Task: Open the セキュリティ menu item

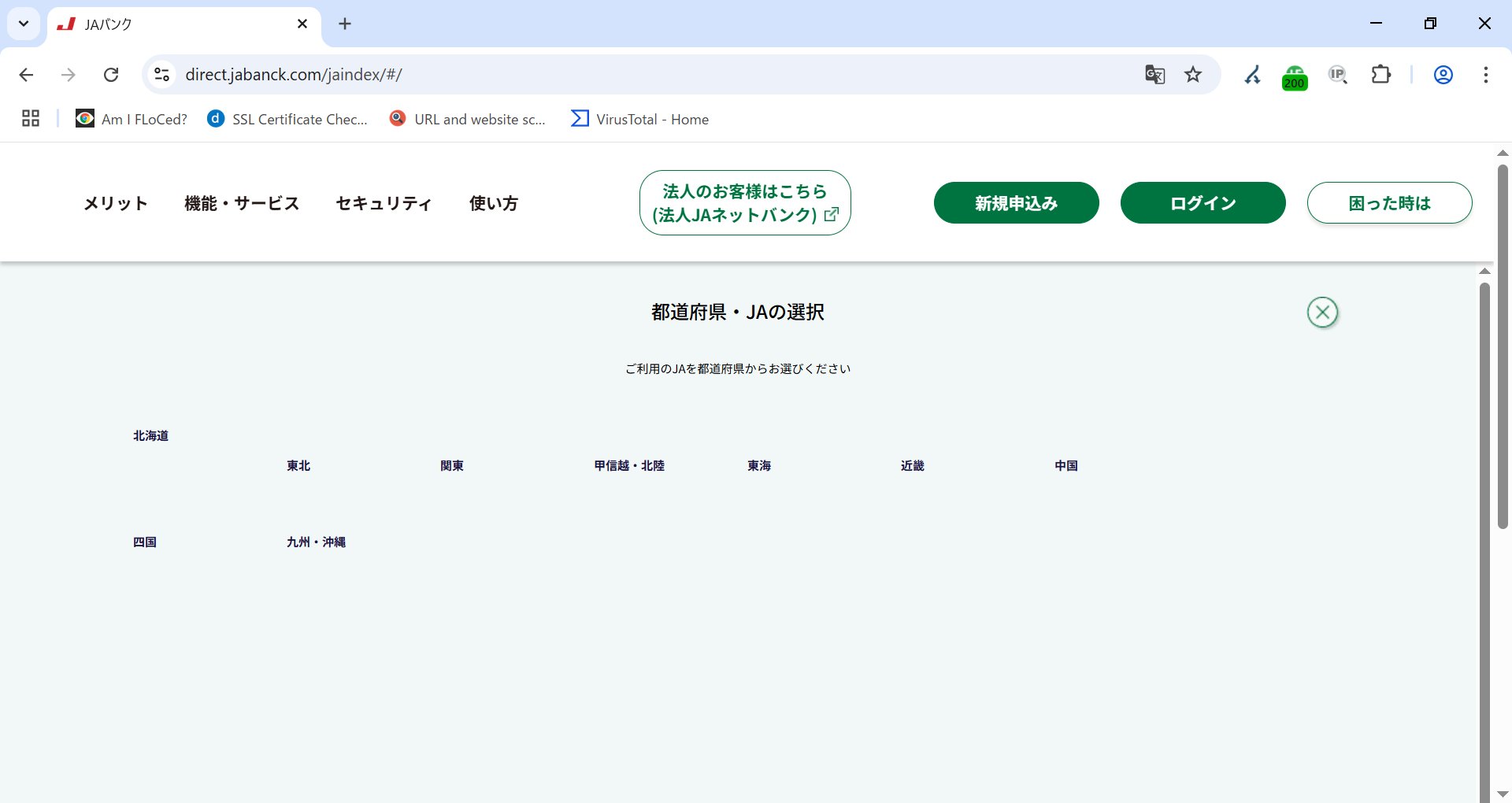Action: pos(384,203)
